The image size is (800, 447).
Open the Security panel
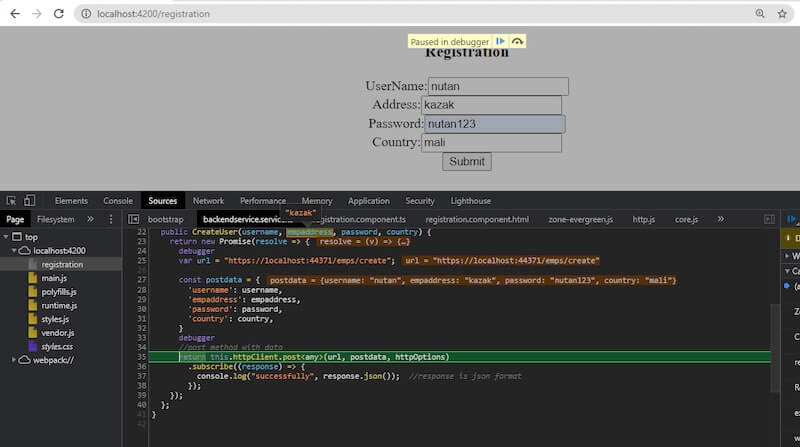point(420,201)
